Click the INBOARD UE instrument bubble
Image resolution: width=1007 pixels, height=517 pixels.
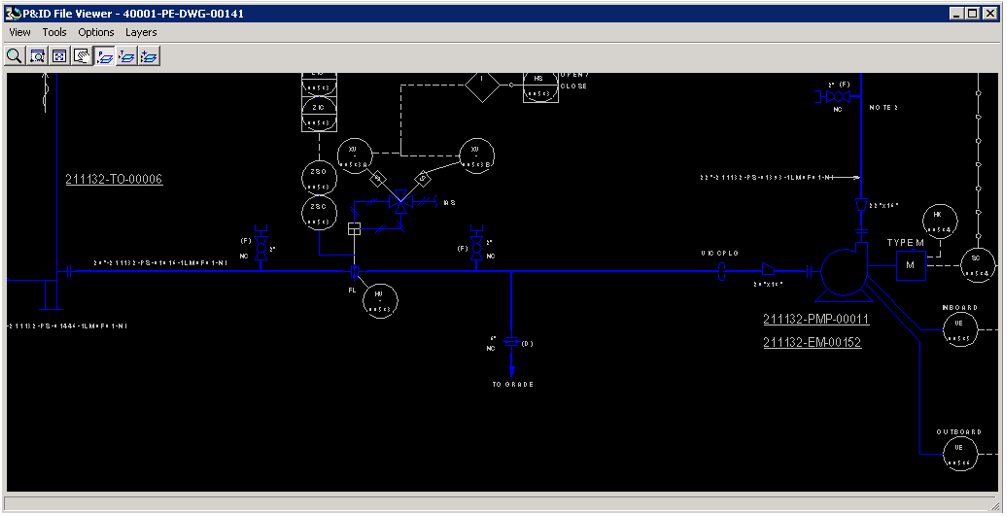pyautogui.click(x=958, y=326)
